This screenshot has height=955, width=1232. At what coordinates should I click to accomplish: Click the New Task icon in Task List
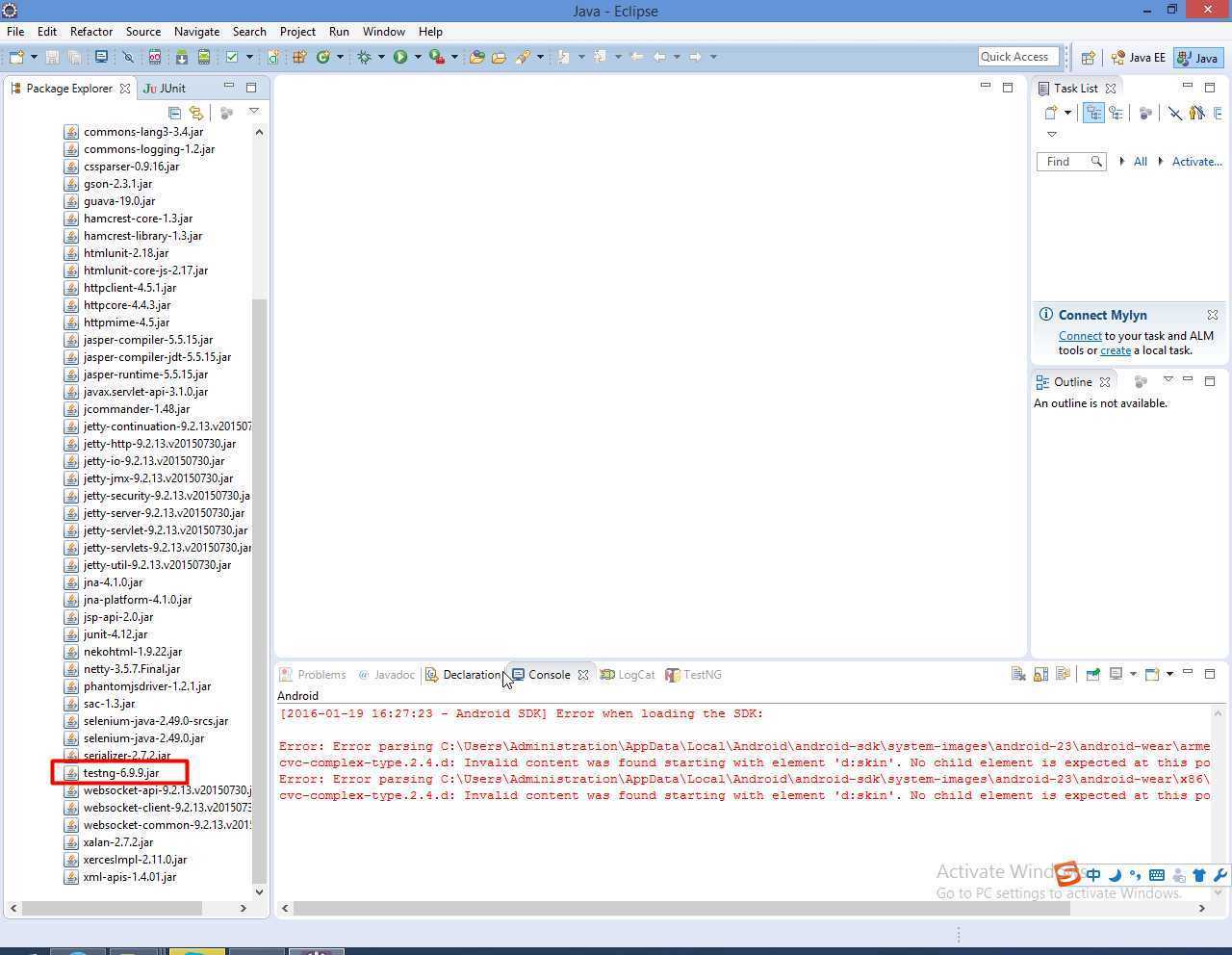[x=1051, y=113]
